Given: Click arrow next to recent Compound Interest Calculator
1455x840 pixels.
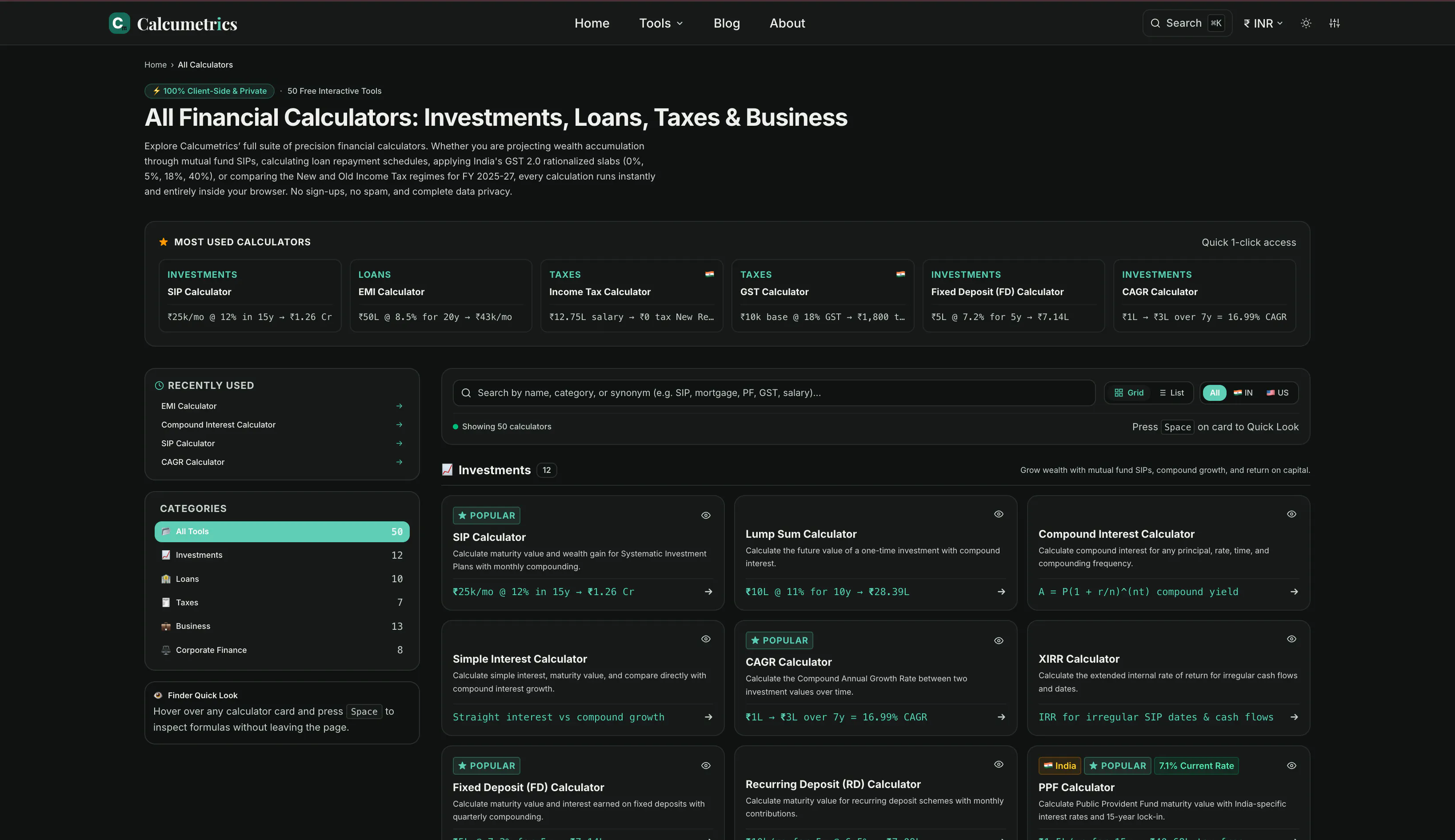Looking at the screenshot, I should (x=399, y=424).
